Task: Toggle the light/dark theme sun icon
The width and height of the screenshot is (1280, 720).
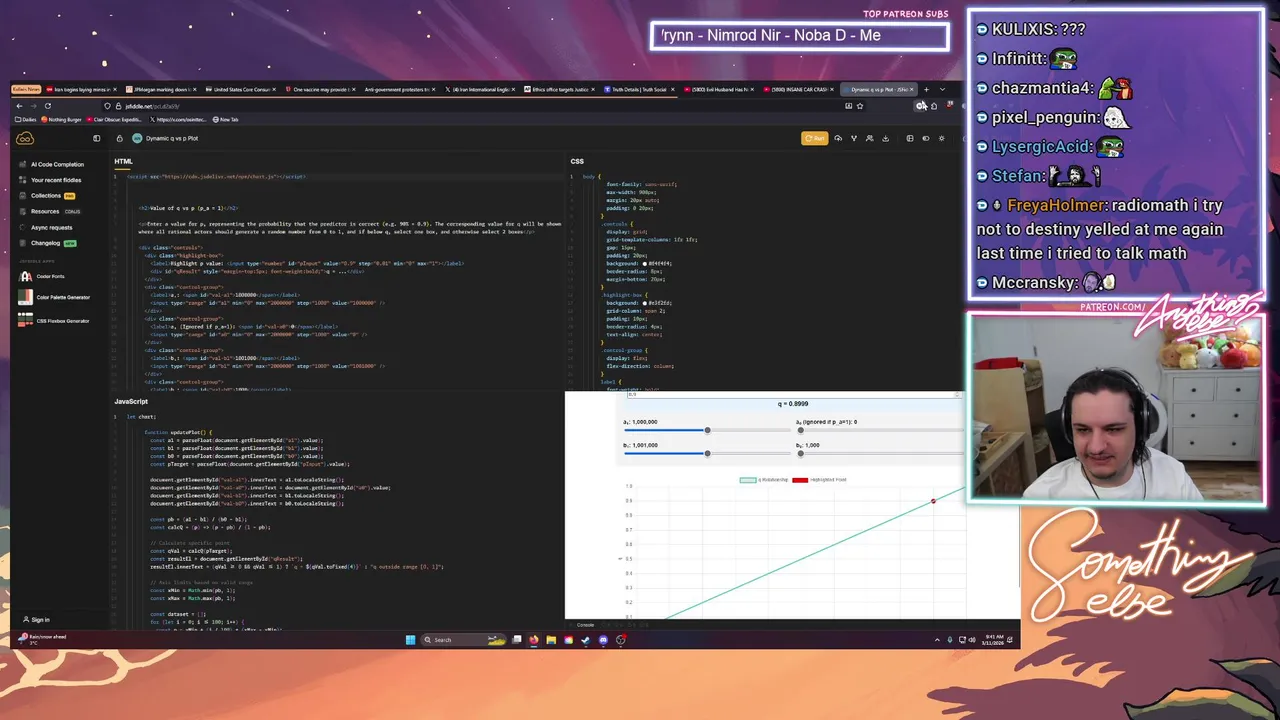Action: (941, 138)
